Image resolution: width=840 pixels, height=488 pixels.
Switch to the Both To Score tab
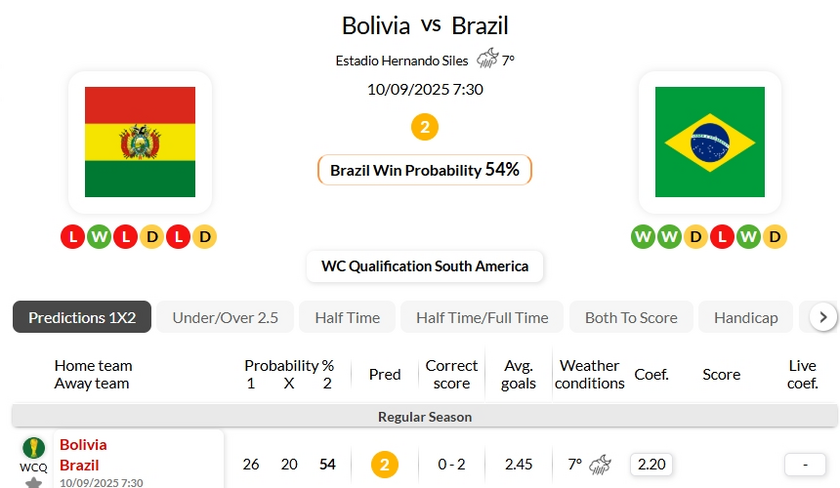click(x=631, y=317)
